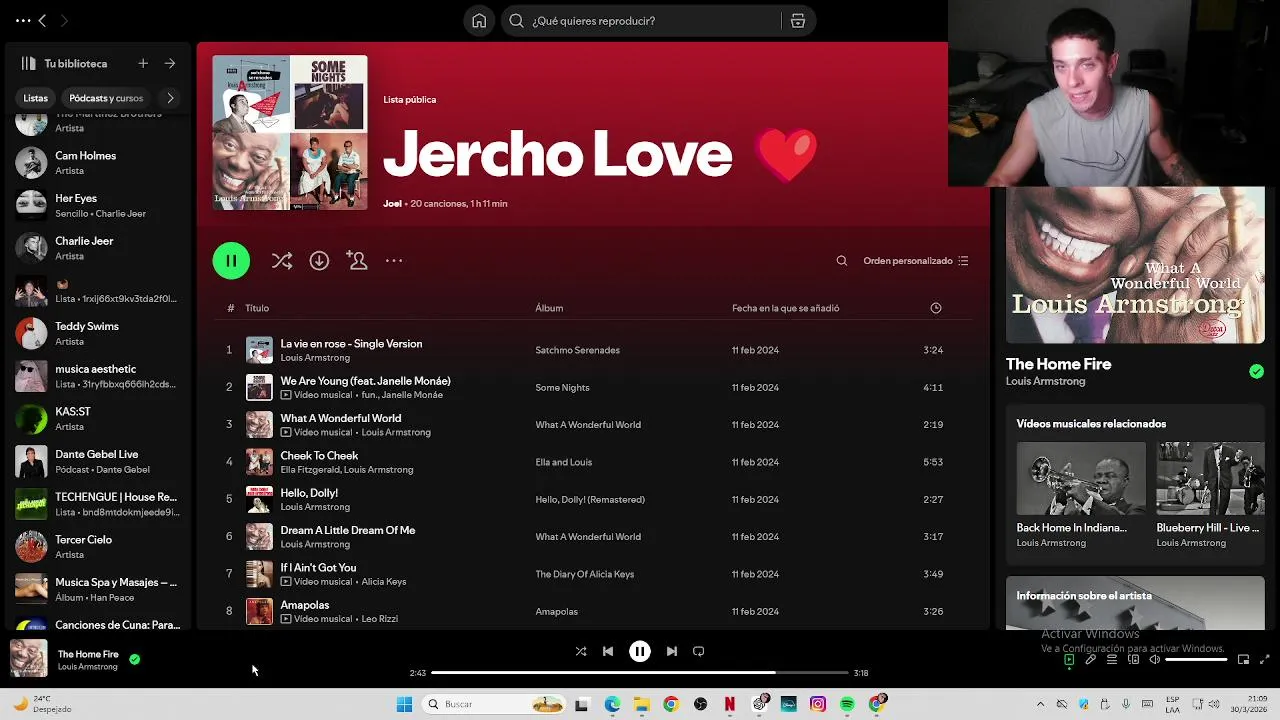The width and height of the screenshot is (1280, 720).
Task: Sort by the Título column header
Action: (x=257, y=308)
